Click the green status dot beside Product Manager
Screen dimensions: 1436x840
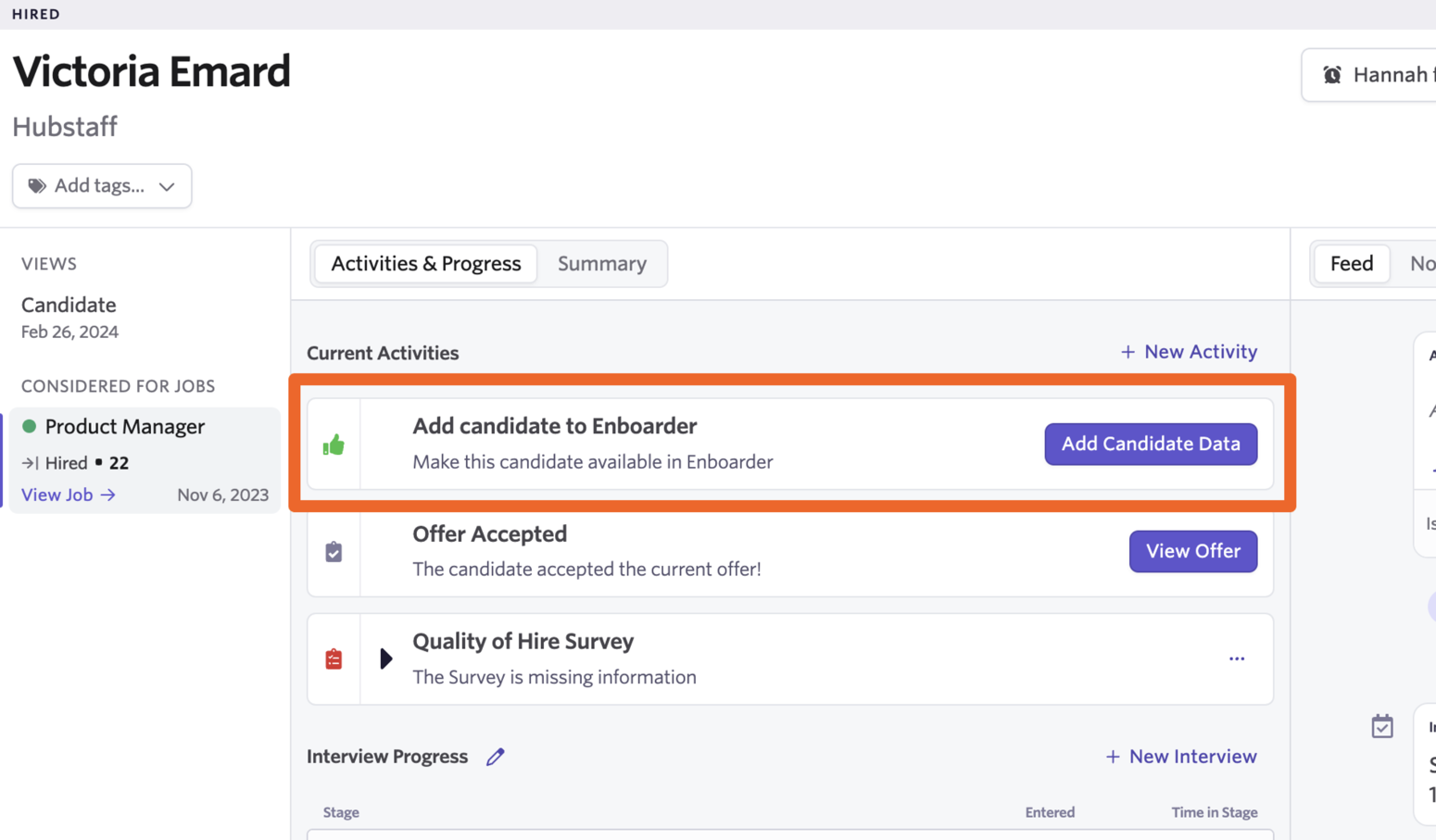coord(29,426)
